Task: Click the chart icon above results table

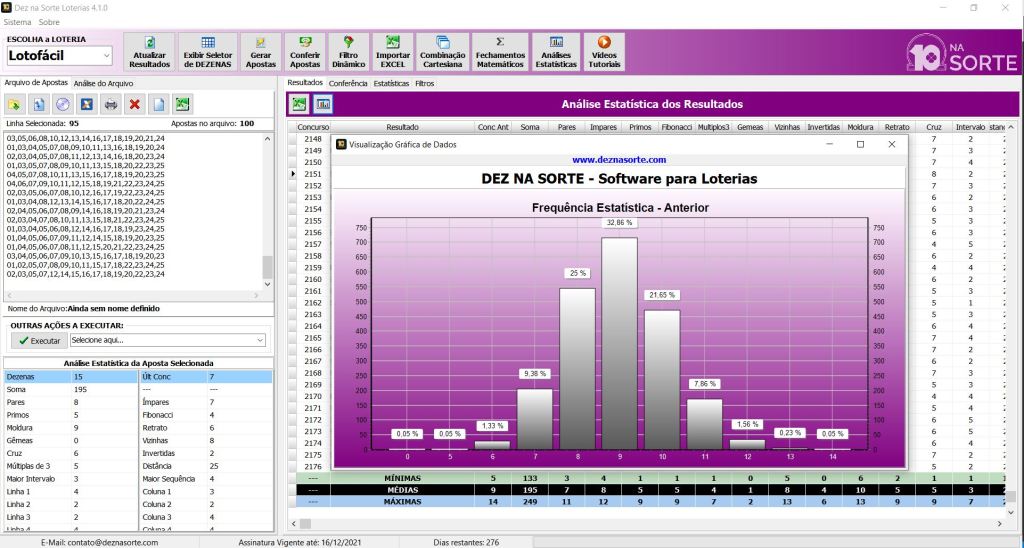Action: pos(323,104)
